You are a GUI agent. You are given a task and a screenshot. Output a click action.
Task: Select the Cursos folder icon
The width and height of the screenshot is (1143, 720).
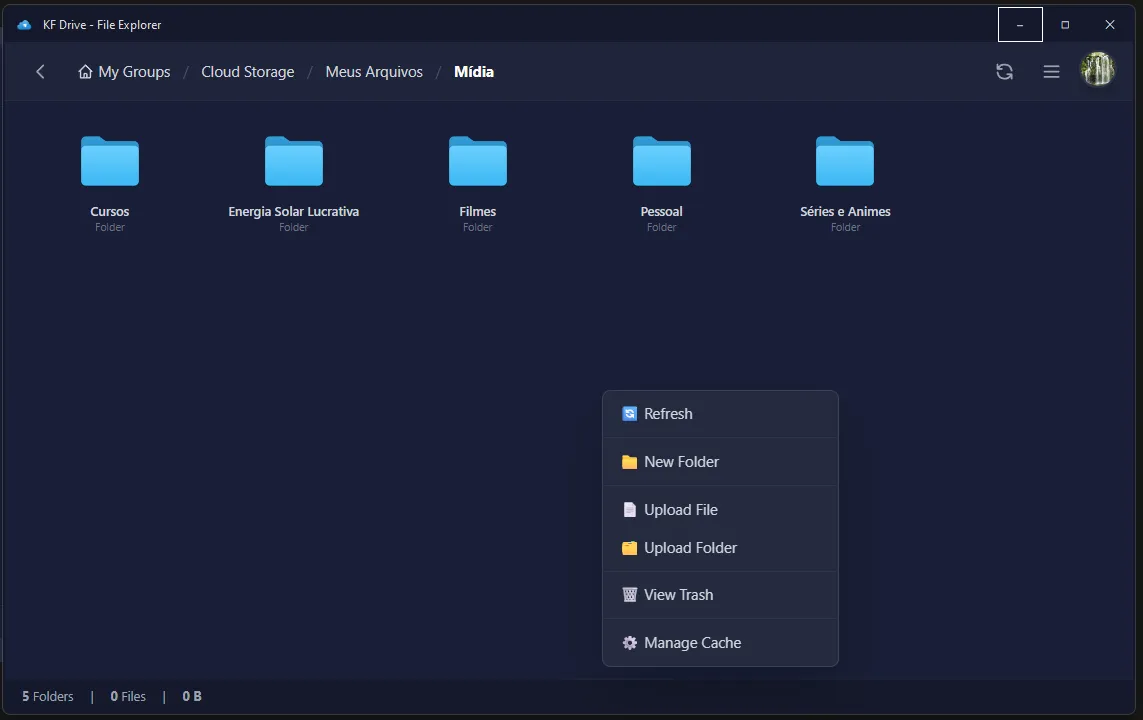click(110, 162)
